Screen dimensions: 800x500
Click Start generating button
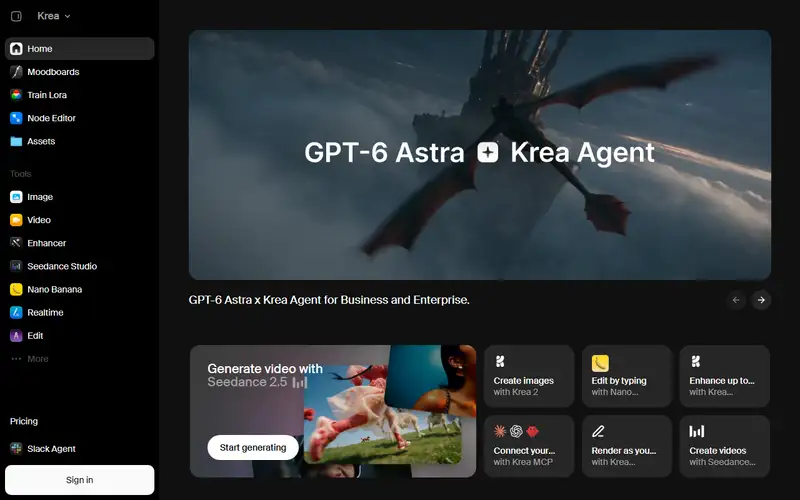[x=253, y=447]
